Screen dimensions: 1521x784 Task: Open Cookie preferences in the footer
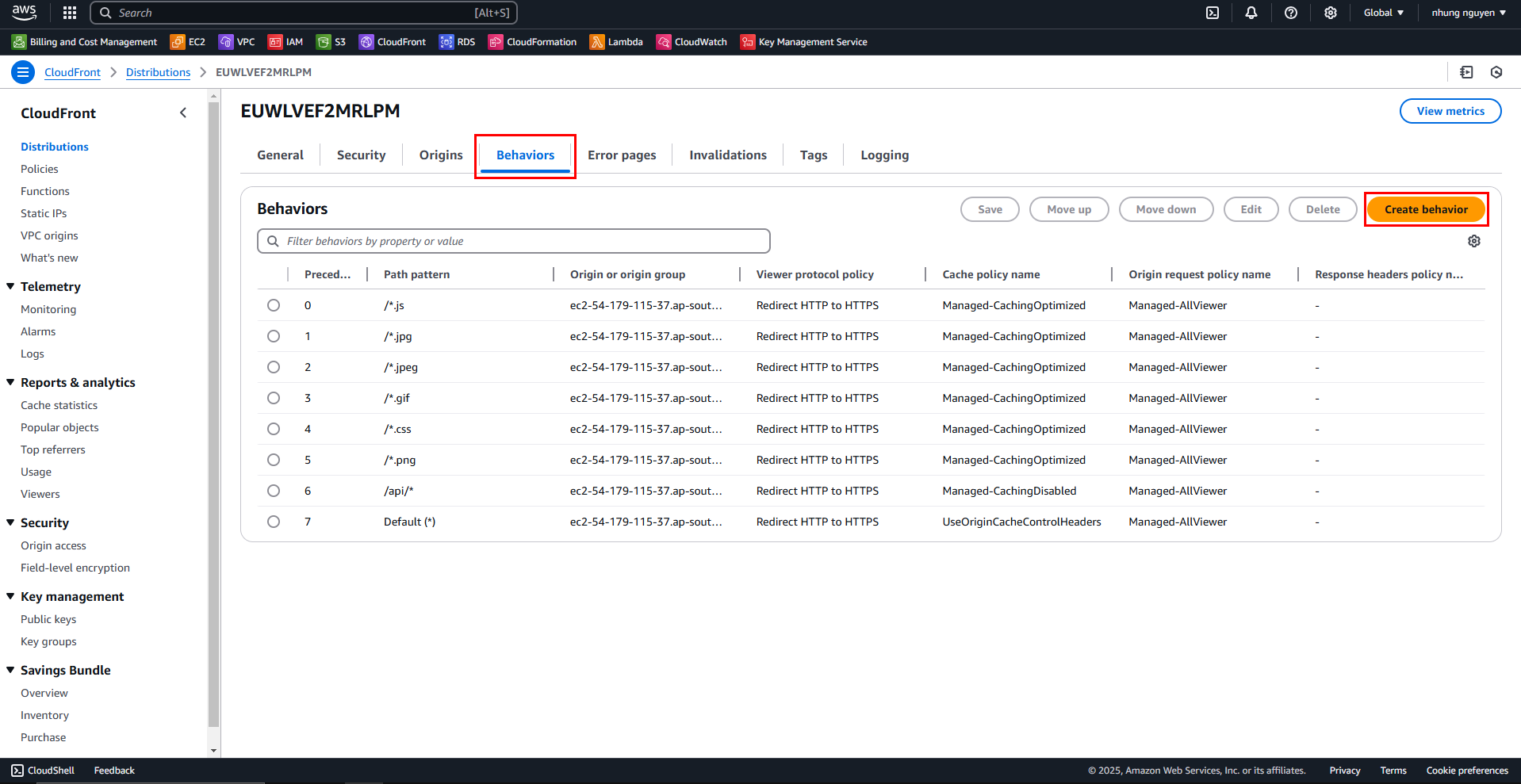[1467, 771]
